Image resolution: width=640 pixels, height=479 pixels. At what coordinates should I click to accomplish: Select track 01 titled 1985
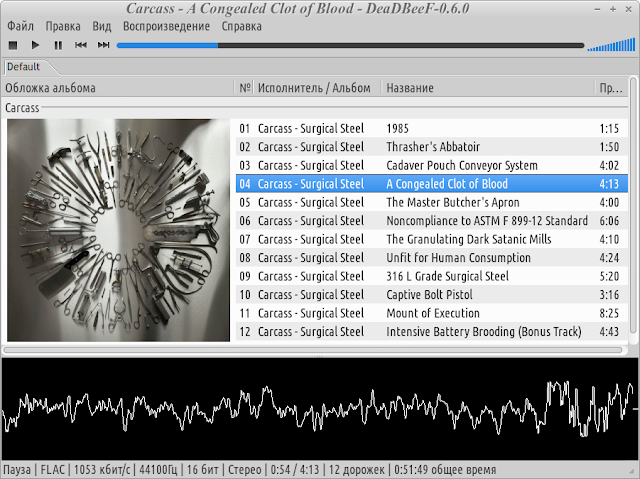coord(432,128)
